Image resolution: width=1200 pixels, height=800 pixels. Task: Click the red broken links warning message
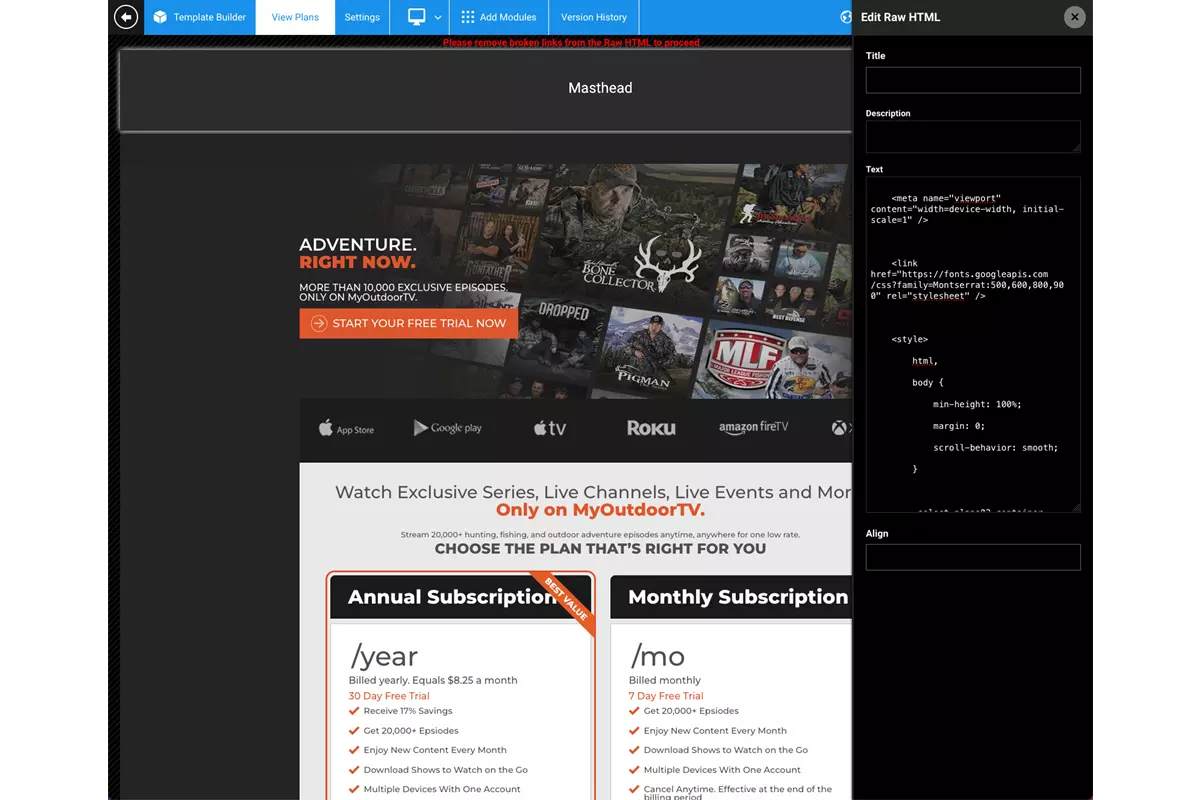(571, 43)
